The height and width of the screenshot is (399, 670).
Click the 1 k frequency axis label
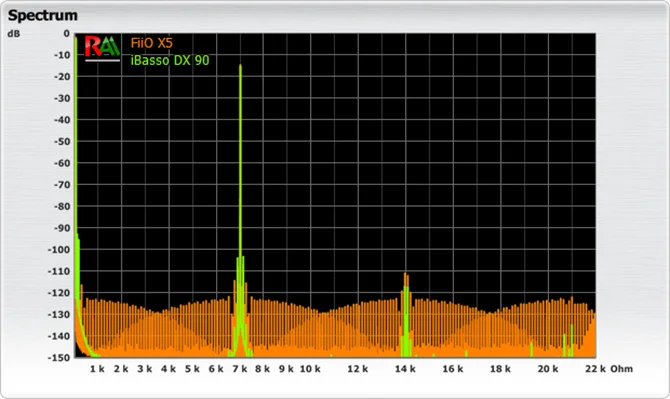click(97, 369)
